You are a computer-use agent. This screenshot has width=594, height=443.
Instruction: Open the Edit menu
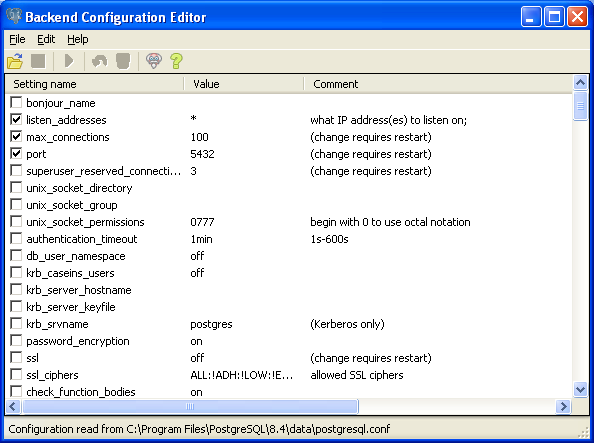click(46, 39)
